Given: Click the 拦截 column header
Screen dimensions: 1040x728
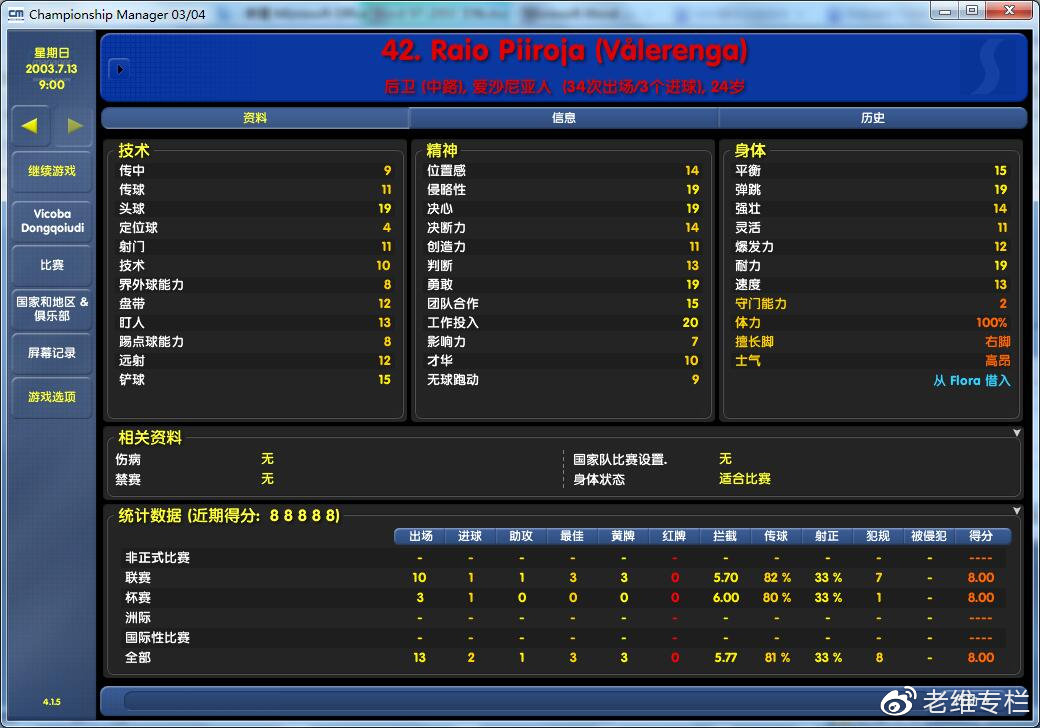Looking at the screenshot, I should point(726,536).
